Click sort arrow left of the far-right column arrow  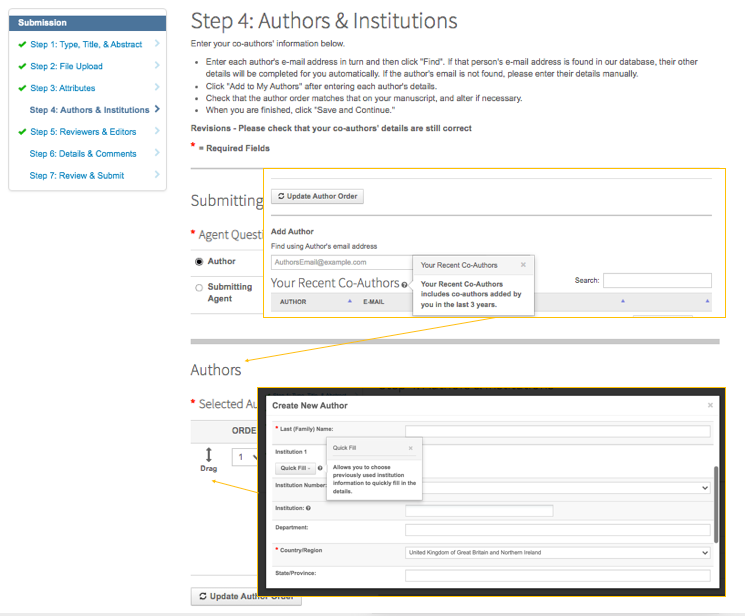coord(623,301)
